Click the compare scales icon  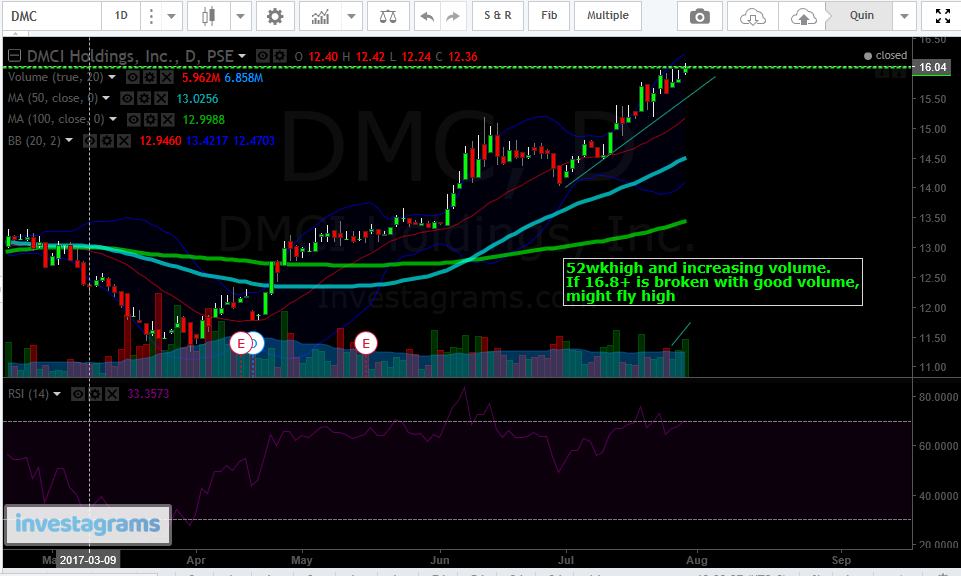click(388, 16)
